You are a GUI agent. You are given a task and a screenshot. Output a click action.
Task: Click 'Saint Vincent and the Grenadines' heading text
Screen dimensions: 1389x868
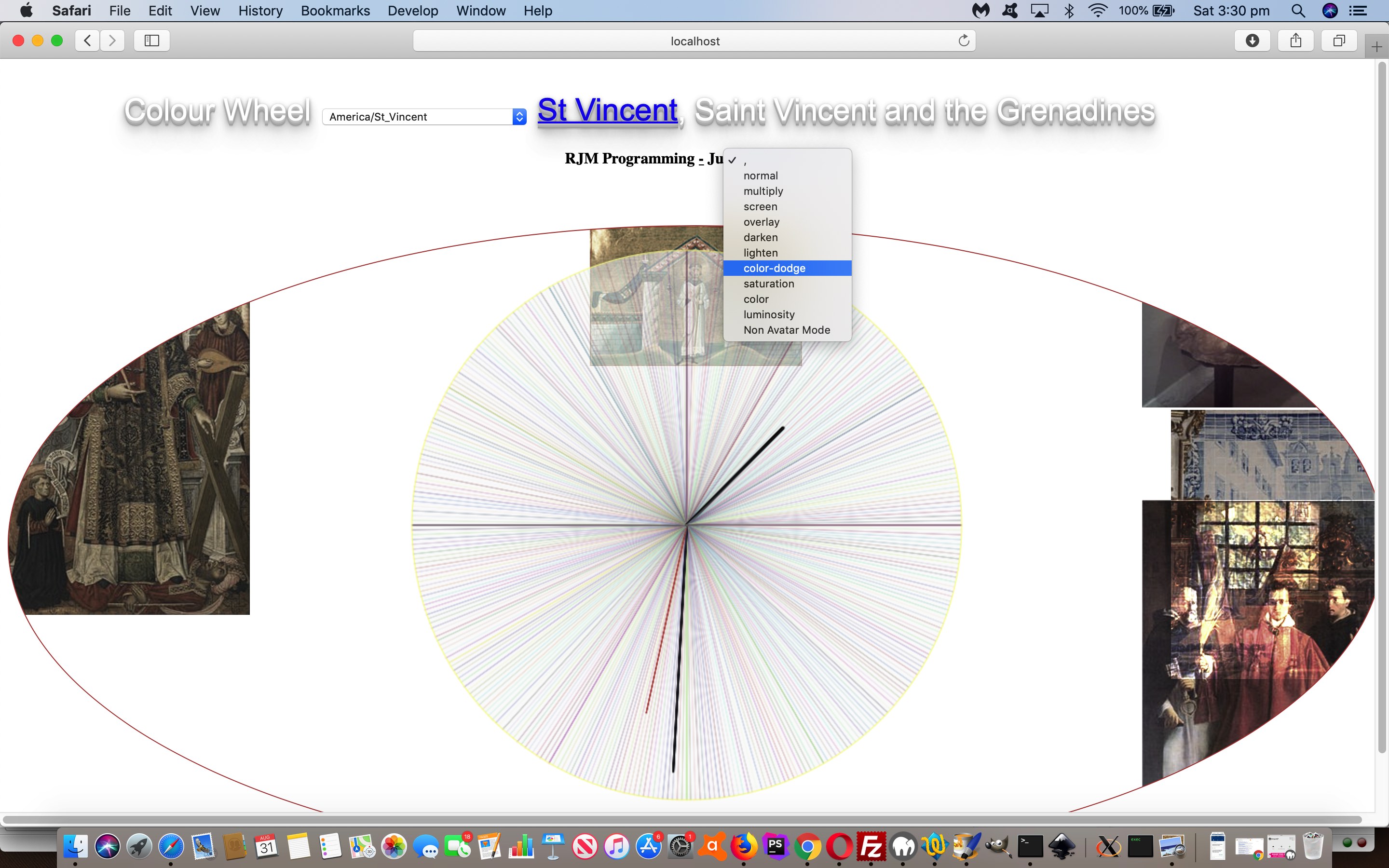click(x=924, y=111)
